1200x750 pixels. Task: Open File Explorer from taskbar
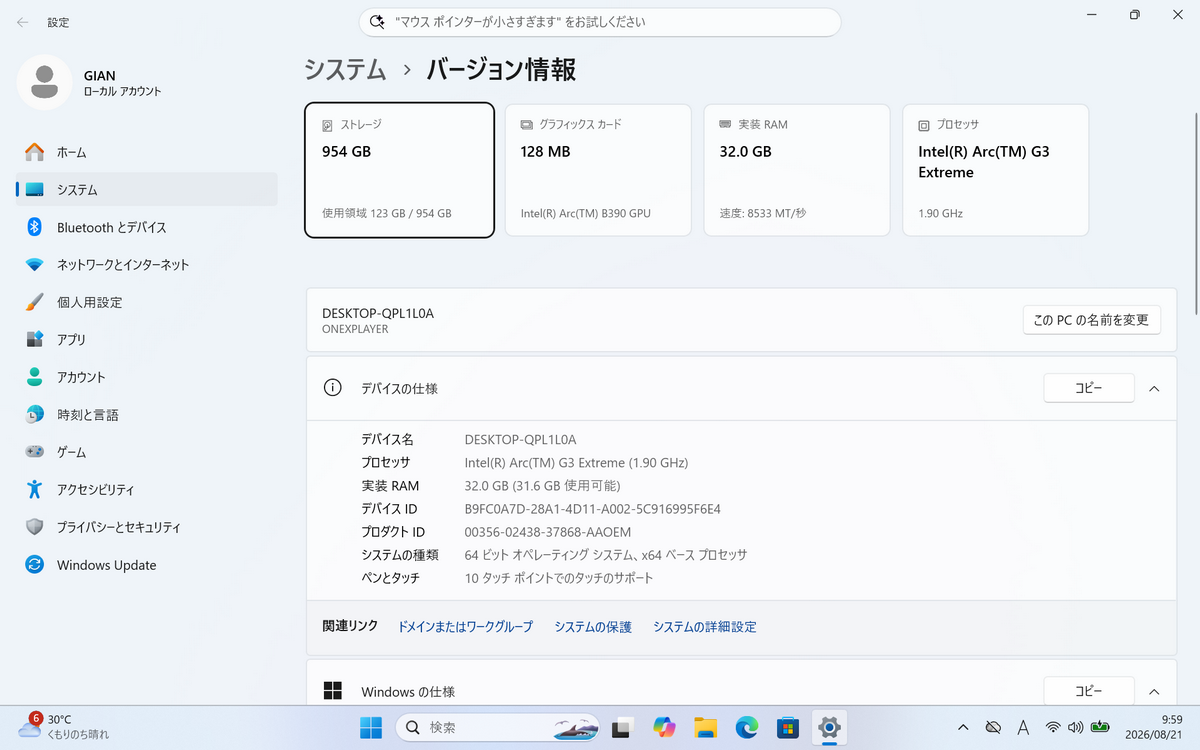pyautogui.click(x=706, y=727)
